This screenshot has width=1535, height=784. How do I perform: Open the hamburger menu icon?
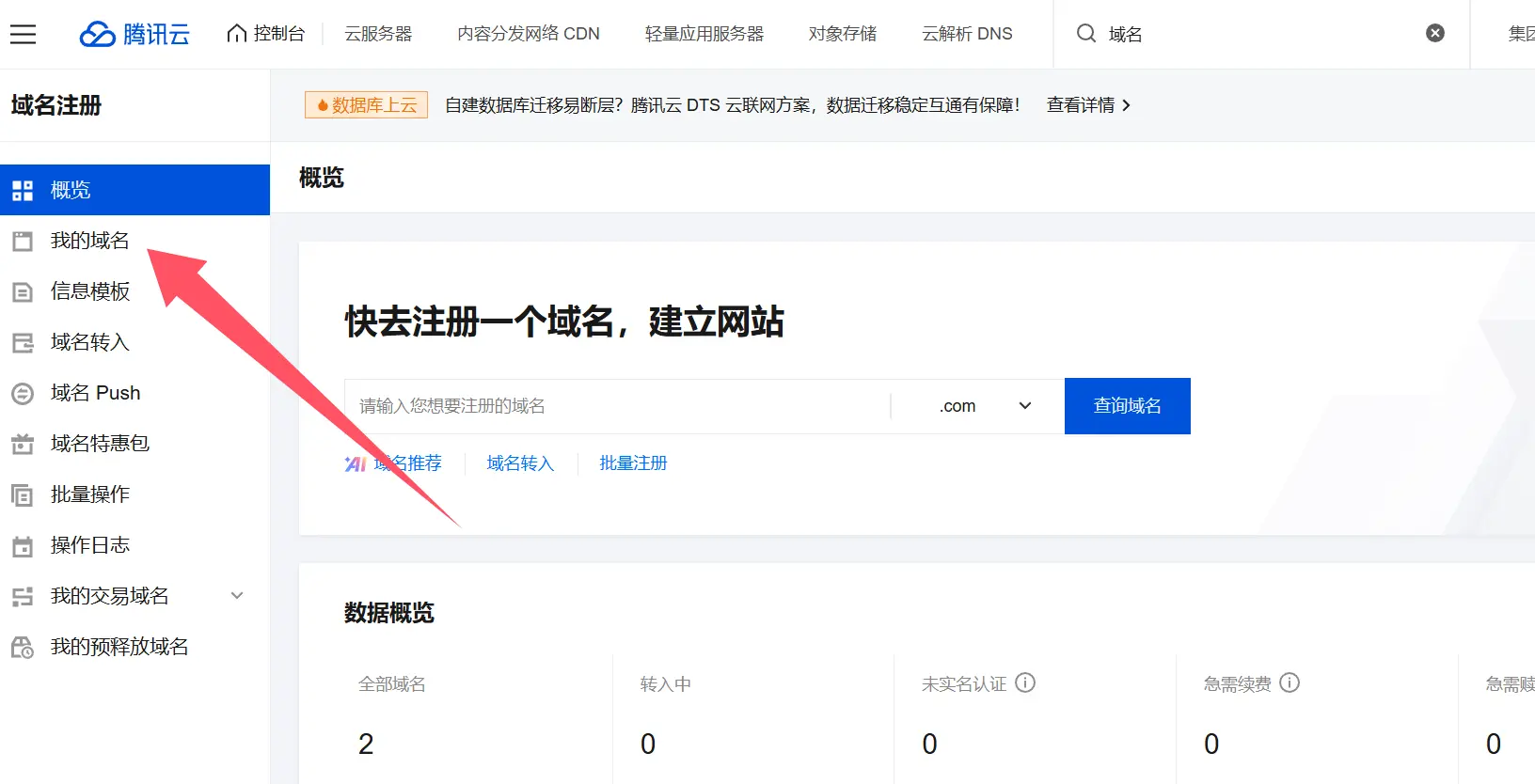[23, 35]
